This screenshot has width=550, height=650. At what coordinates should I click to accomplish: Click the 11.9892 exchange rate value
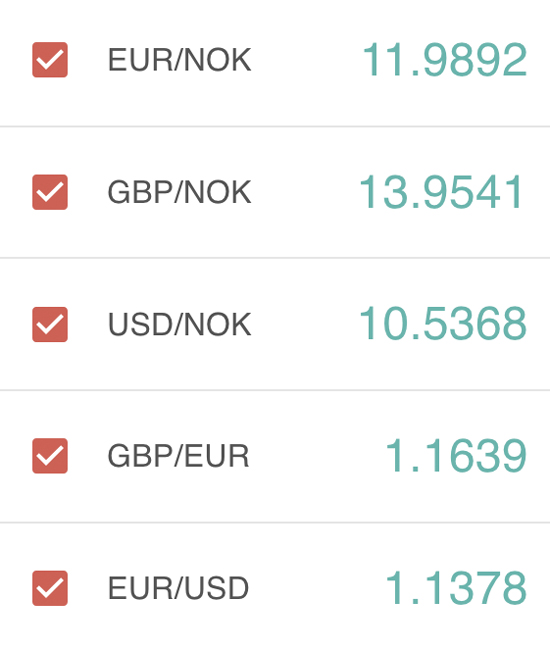tap(444, 60)
